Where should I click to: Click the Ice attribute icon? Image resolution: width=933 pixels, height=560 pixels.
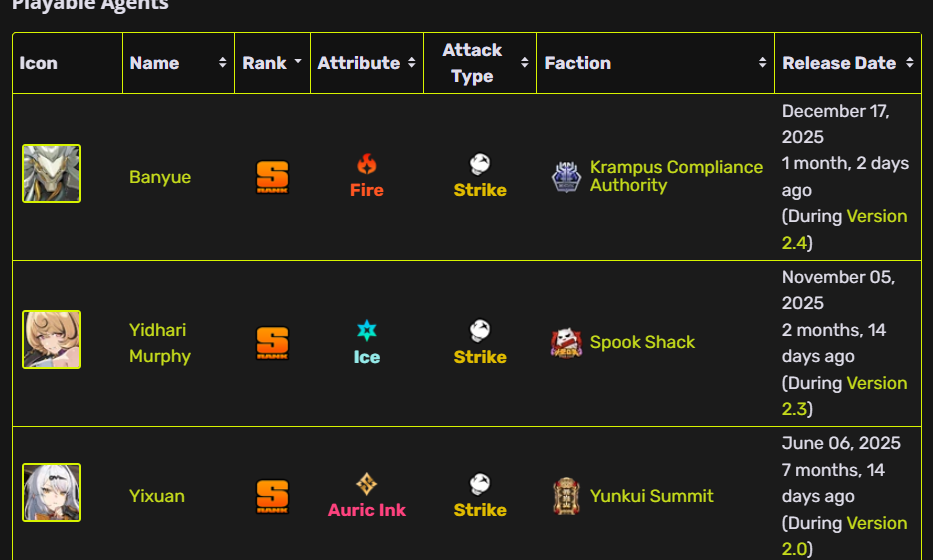point(367,331)
